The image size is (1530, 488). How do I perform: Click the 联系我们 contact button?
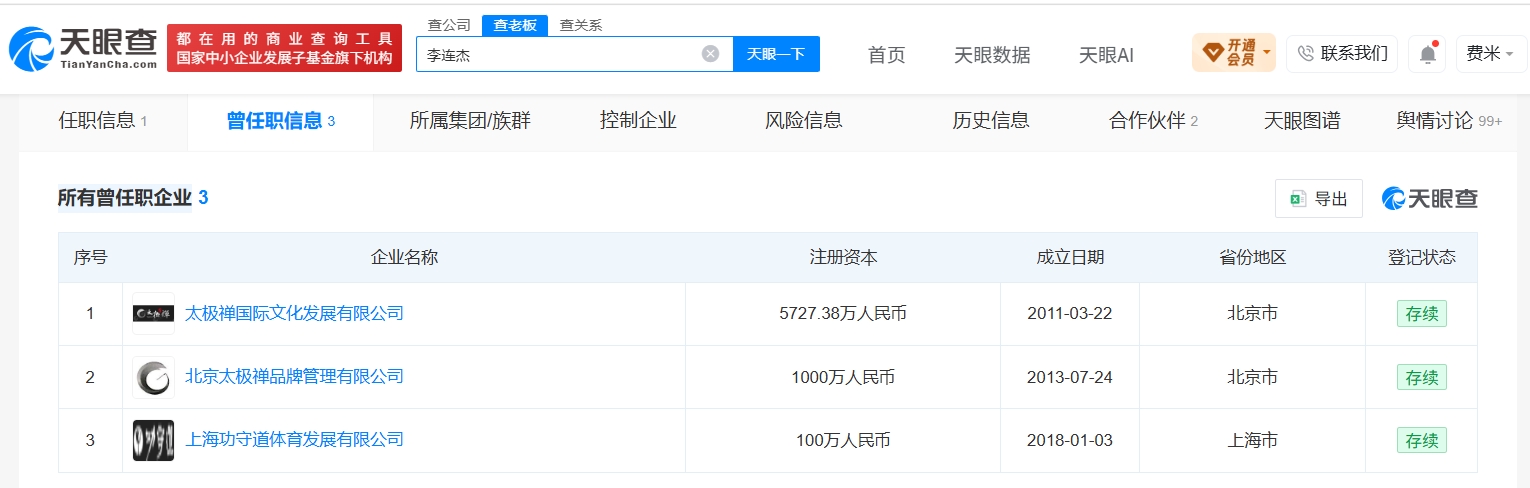click(x=1342, y=53)
